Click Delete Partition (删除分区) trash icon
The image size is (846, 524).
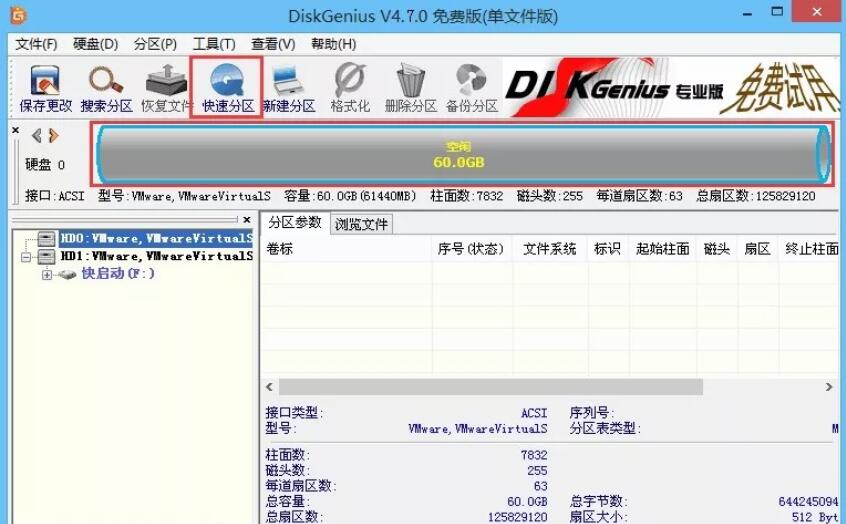[411, 88]
